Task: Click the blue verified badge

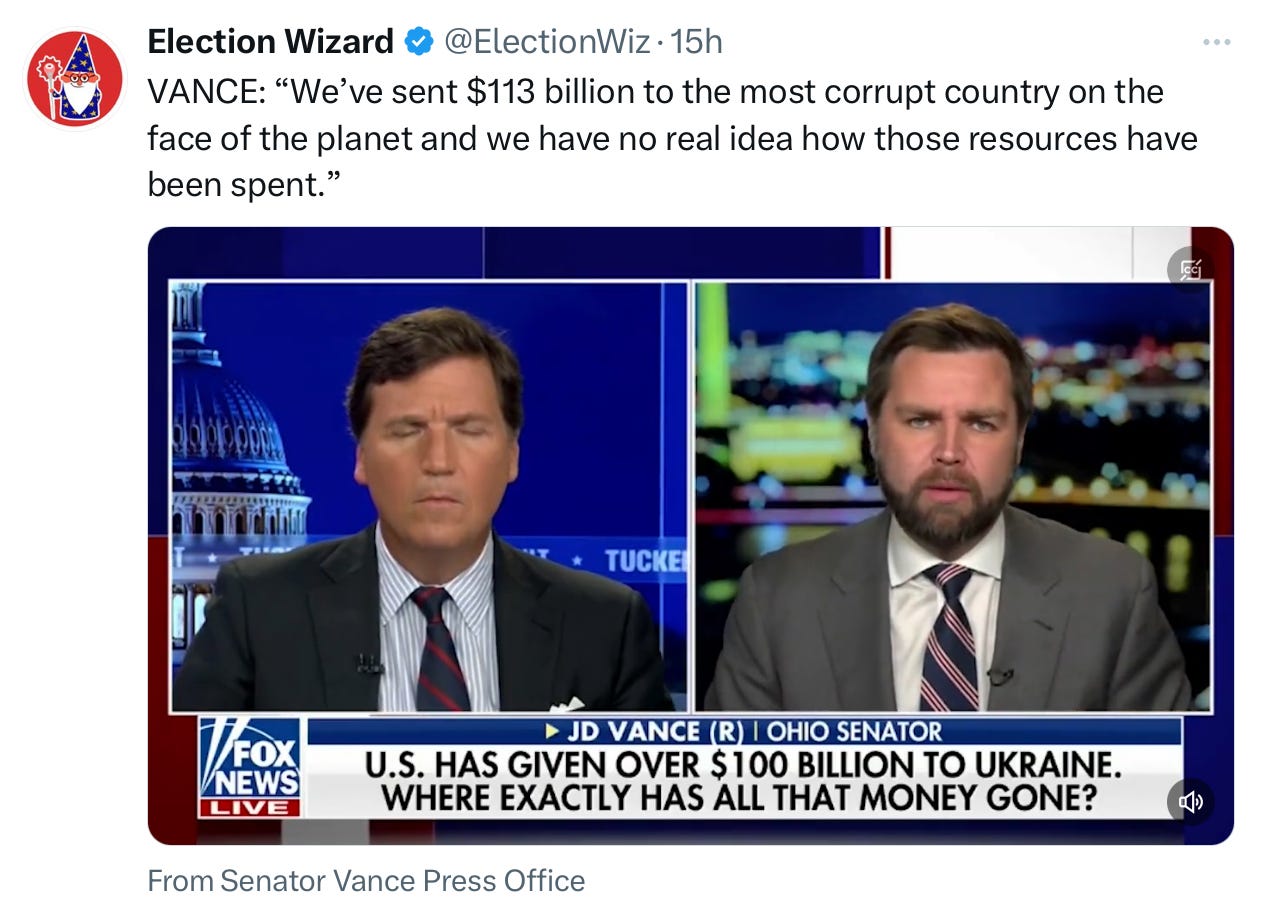Action: (x=418, y=42)
